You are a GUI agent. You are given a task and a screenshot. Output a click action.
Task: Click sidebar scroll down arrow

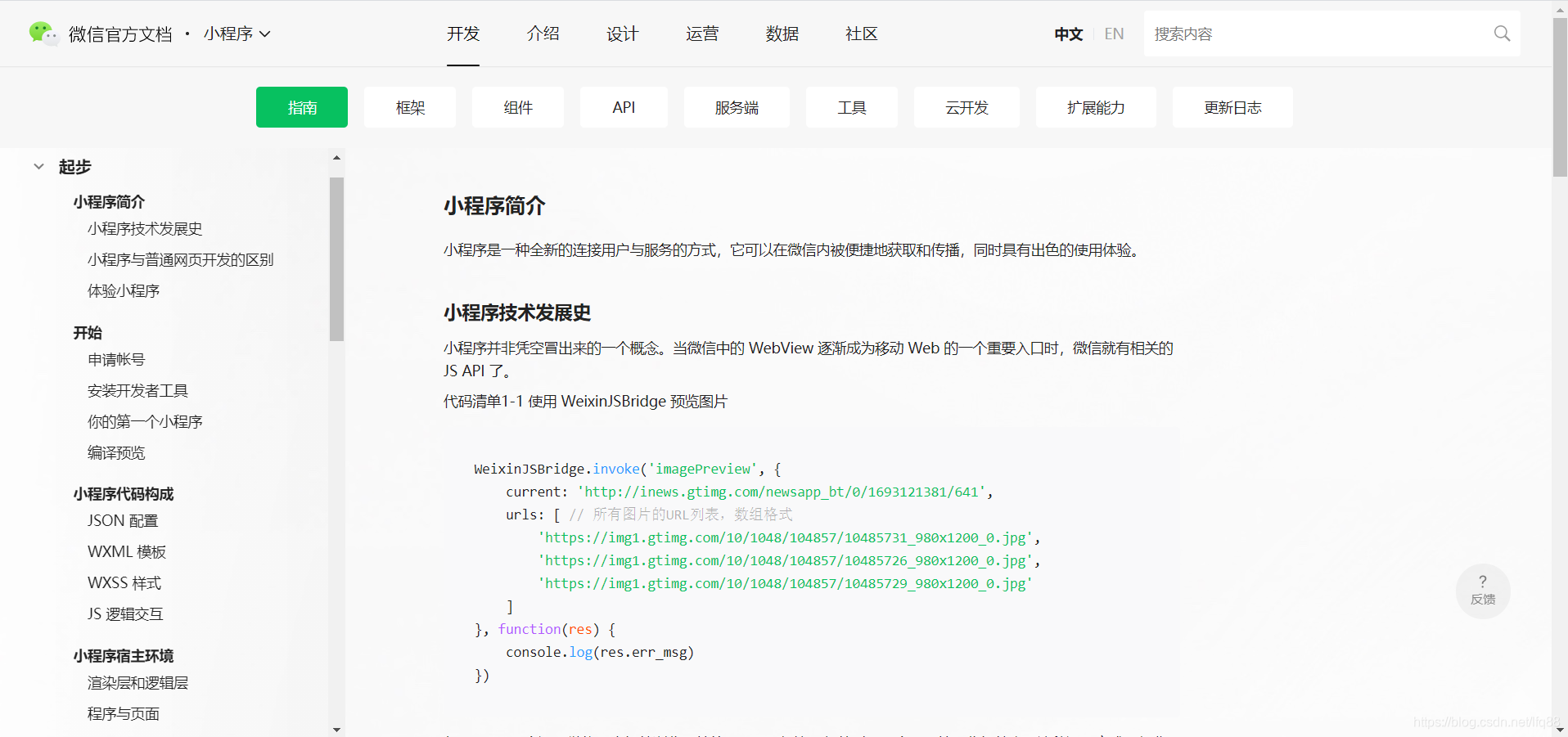click(x=336, y=729)
